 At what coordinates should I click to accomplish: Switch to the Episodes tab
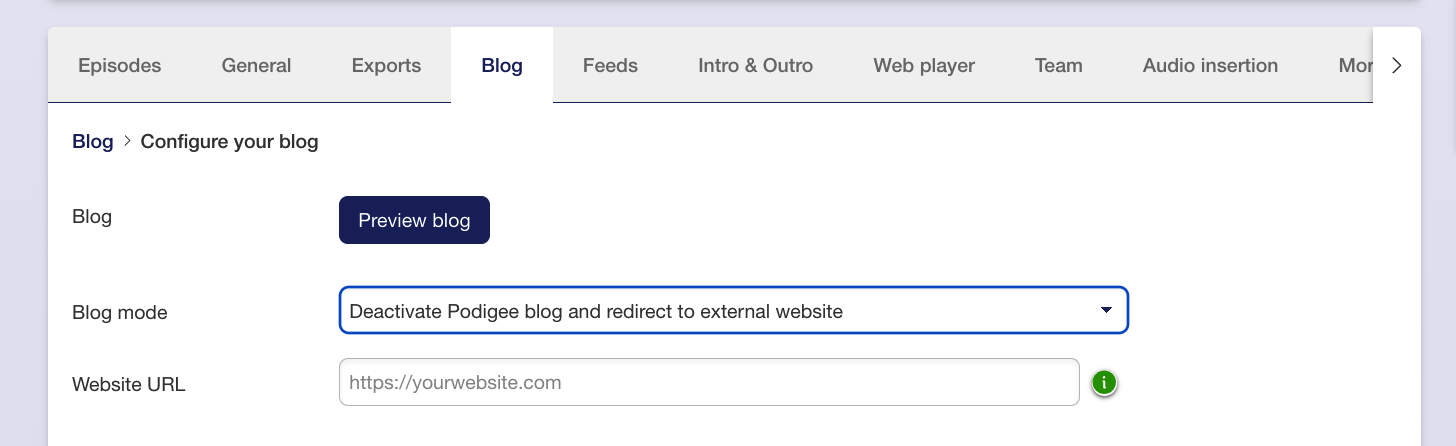[120, 65]
